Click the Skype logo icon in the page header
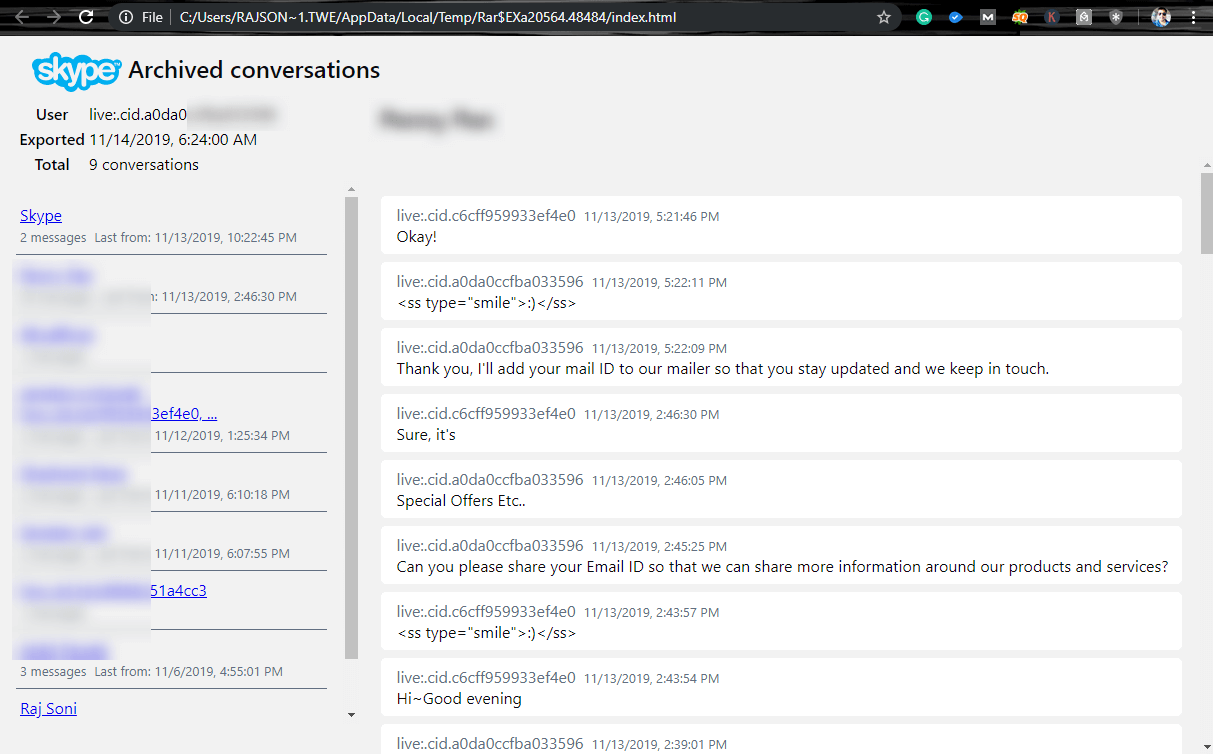The image size is (1213, 754). point(76,71)
